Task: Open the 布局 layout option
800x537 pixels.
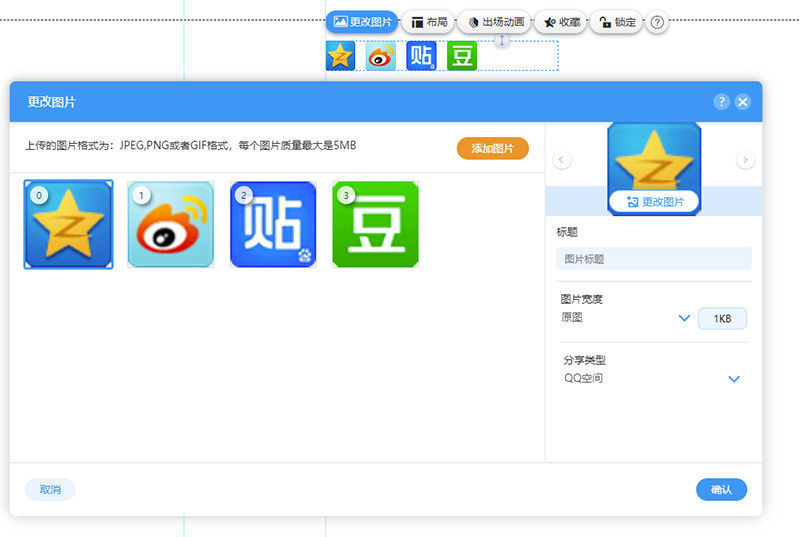Action: pos(429,22)
